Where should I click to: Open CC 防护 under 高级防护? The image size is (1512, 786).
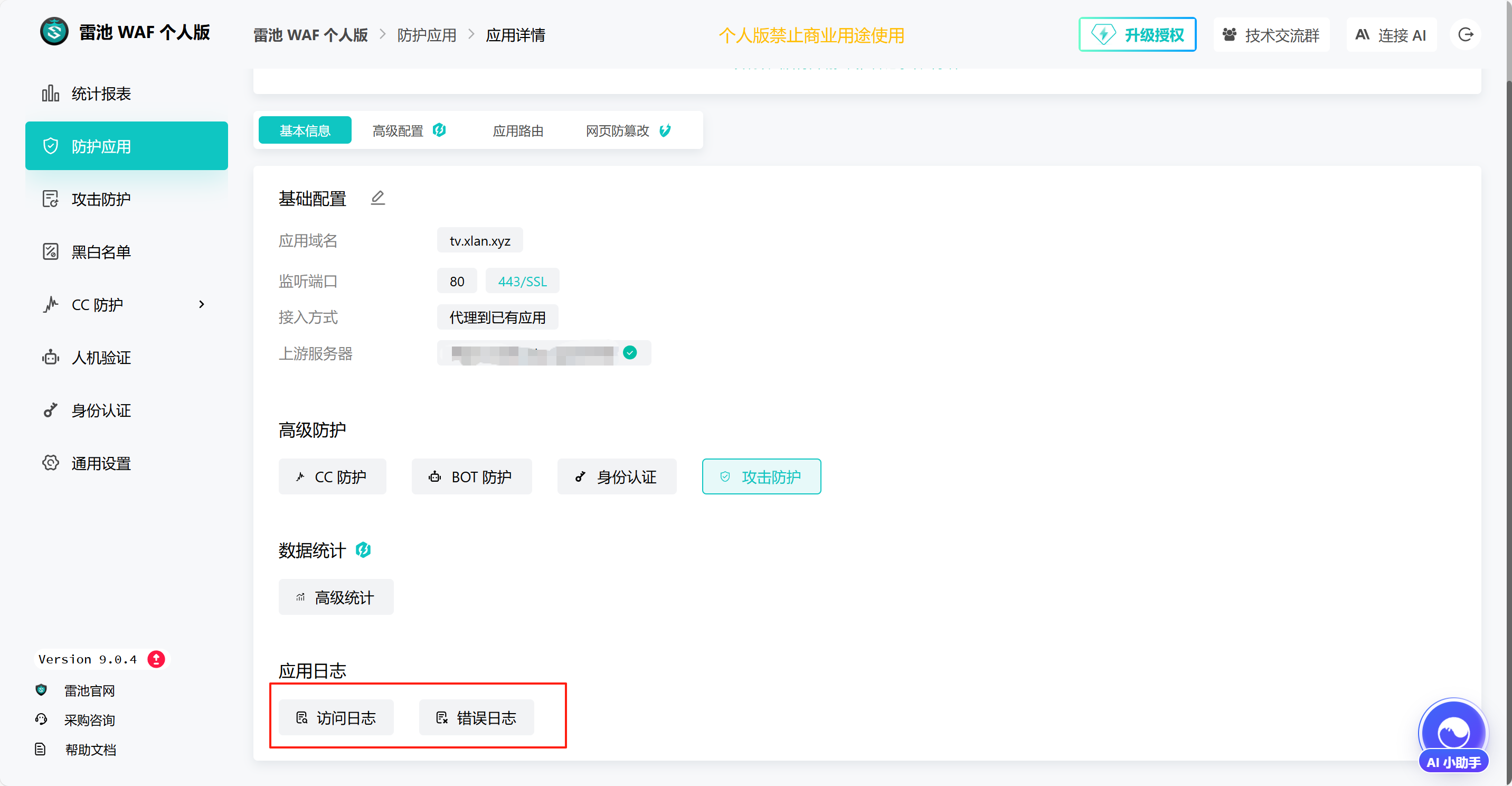332,476
